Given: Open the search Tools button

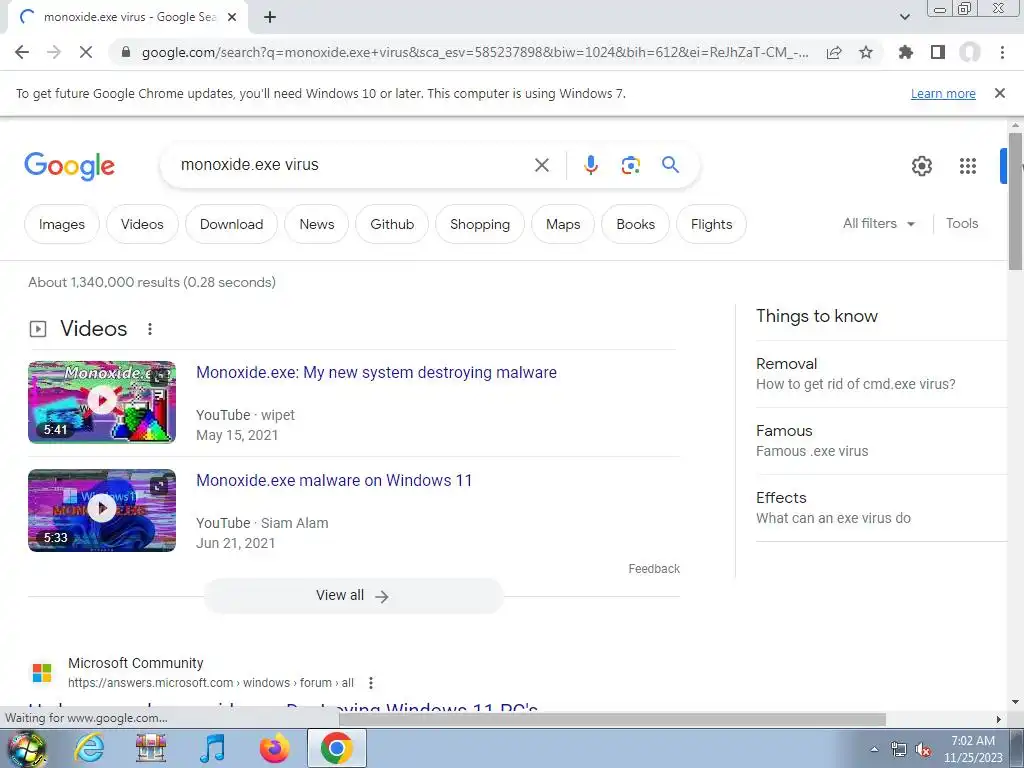Looking at the screenshot, I should point(962,223).
